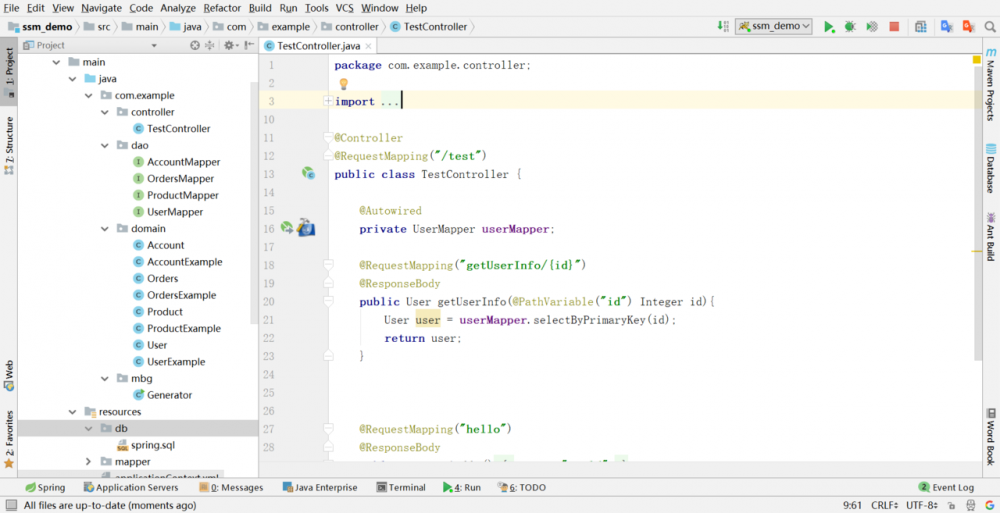The height and width of the screenshot is (513, 1000).
Task: Open the Refactor menu
Action: (x=222, y=8)
